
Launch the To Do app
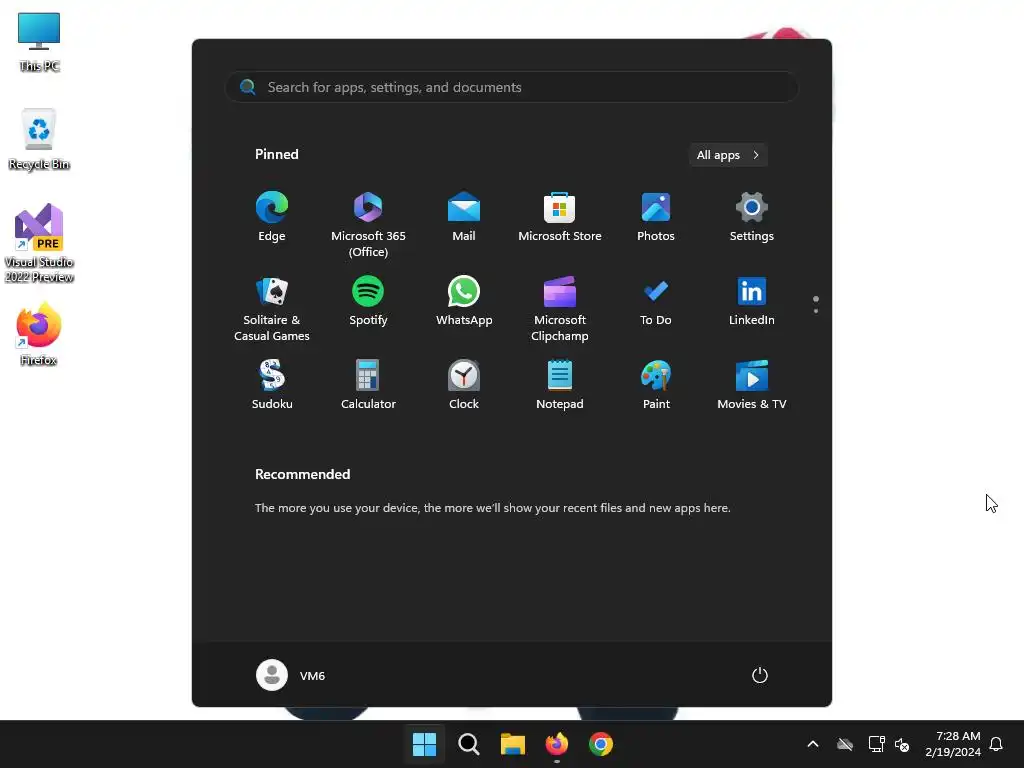point(656,301)
